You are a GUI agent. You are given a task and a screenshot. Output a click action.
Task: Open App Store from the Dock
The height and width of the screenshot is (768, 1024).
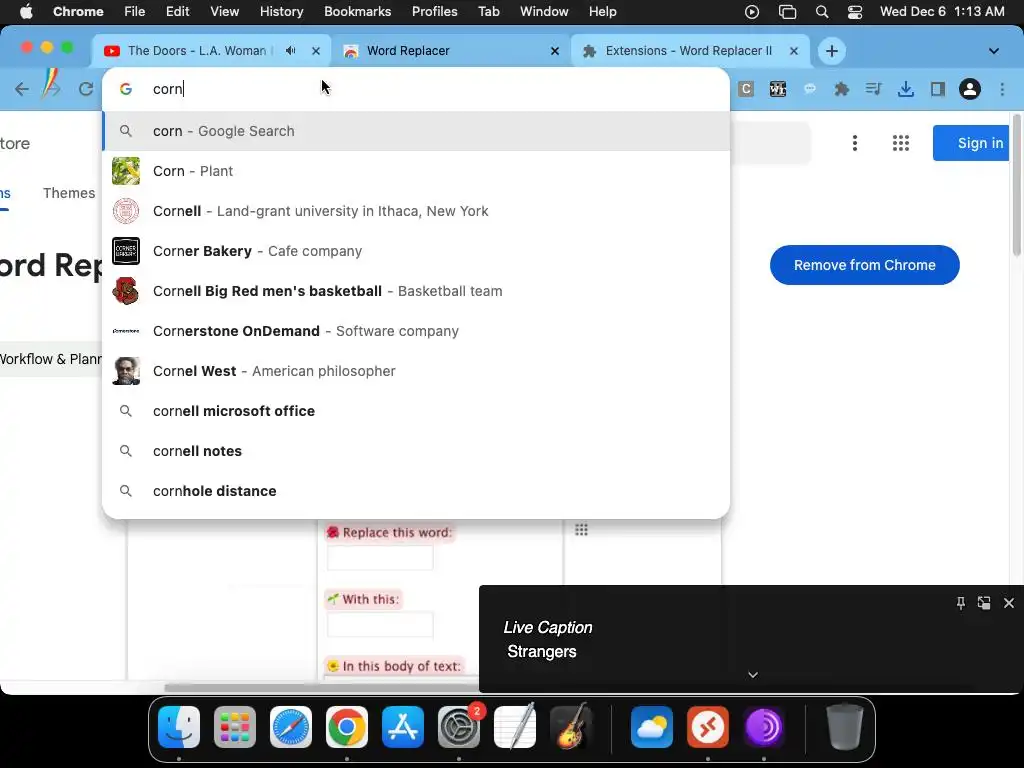coord(403,727)
